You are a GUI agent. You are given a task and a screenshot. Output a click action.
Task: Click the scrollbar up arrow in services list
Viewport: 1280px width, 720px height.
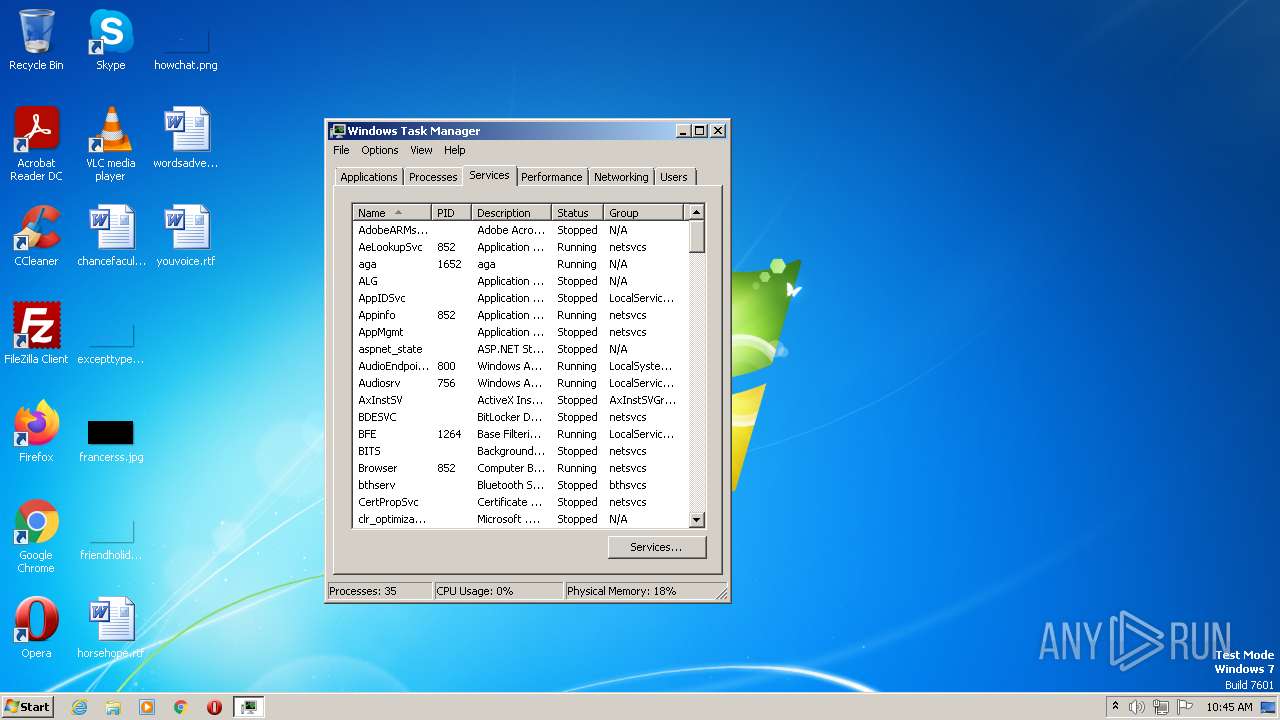pyautogui.click(x=697, y=213)
